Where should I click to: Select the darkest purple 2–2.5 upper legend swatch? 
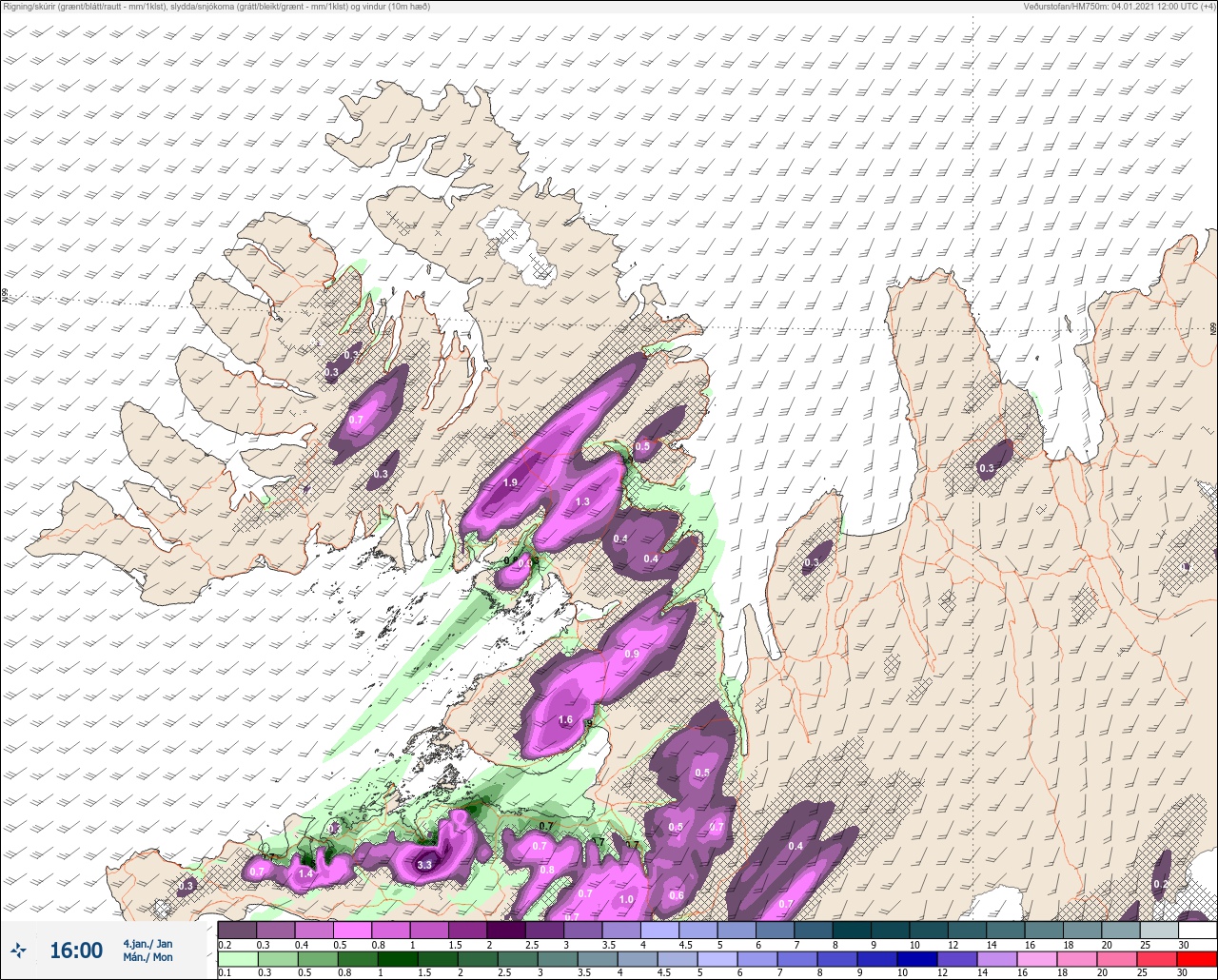pyautogui.click(x=505, y=930)
